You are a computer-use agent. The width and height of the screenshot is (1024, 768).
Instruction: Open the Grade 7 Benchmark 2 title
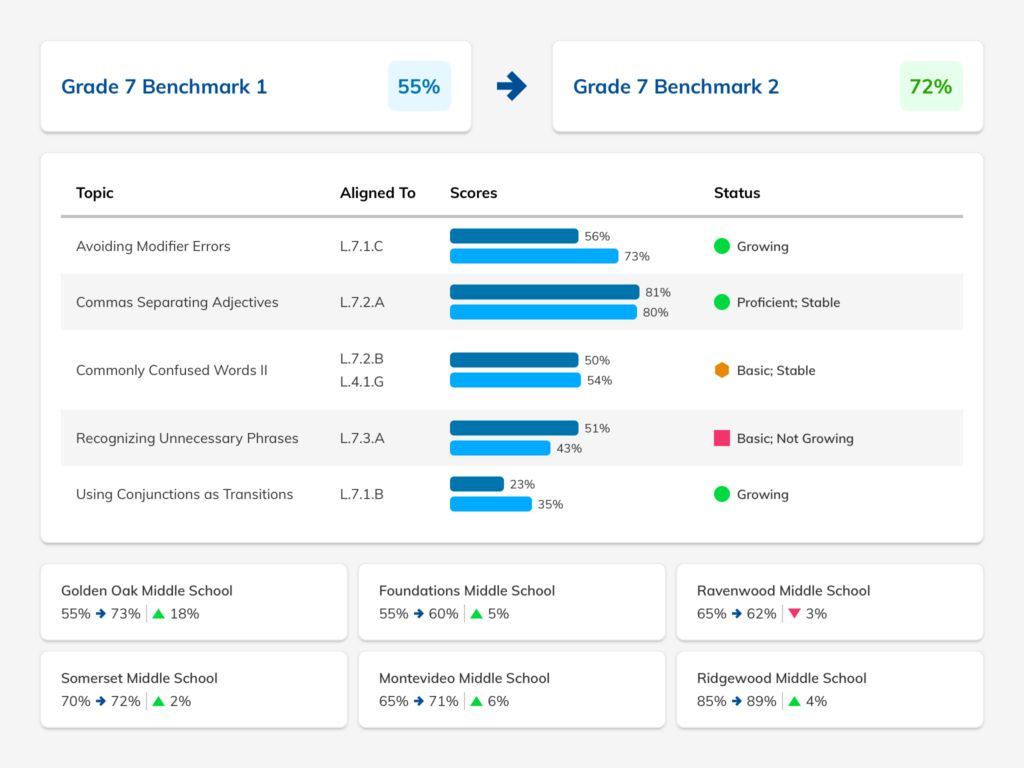click(676, 86)
